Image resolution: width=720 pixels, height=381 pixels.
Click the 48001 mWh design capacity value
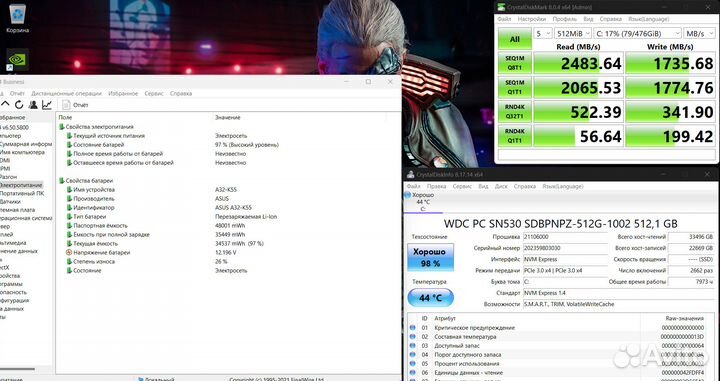(230, 226)
